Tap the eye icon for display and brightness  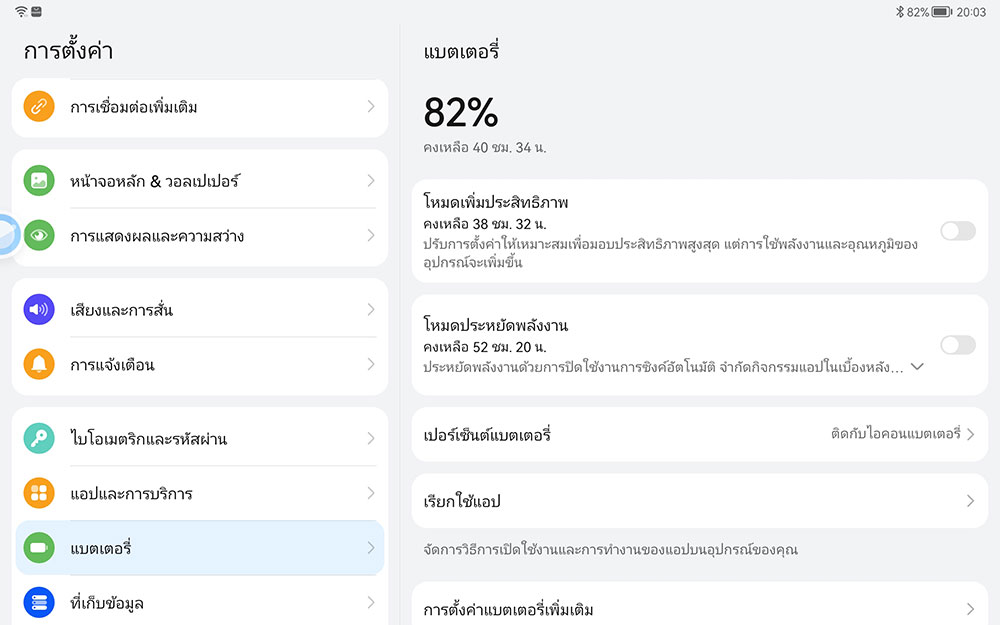point(39,236)
